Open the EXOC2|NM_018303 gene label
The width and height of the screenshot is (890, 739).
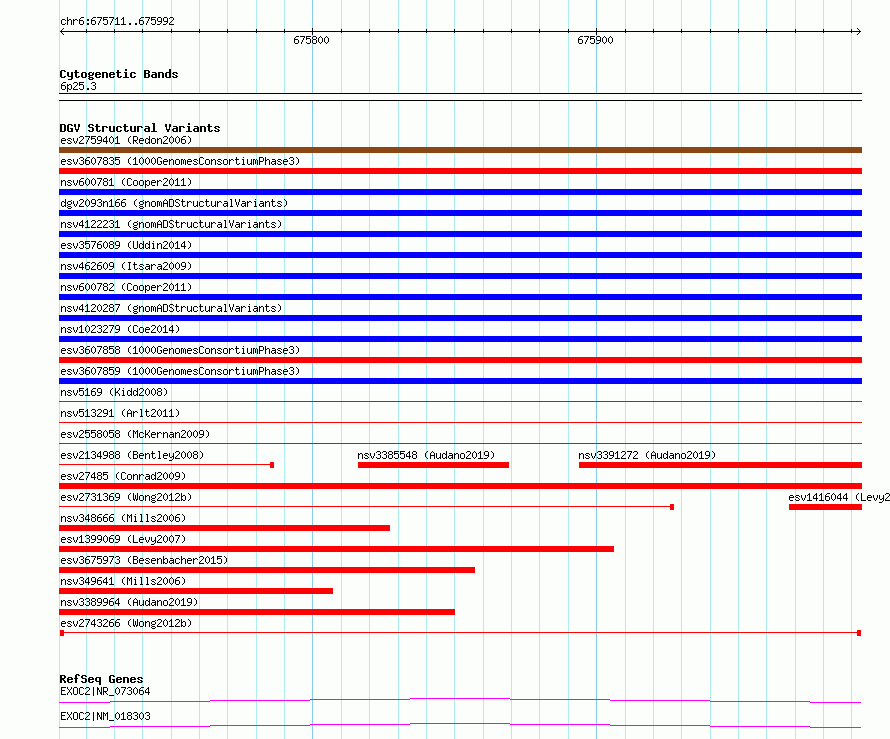[105, 716]
